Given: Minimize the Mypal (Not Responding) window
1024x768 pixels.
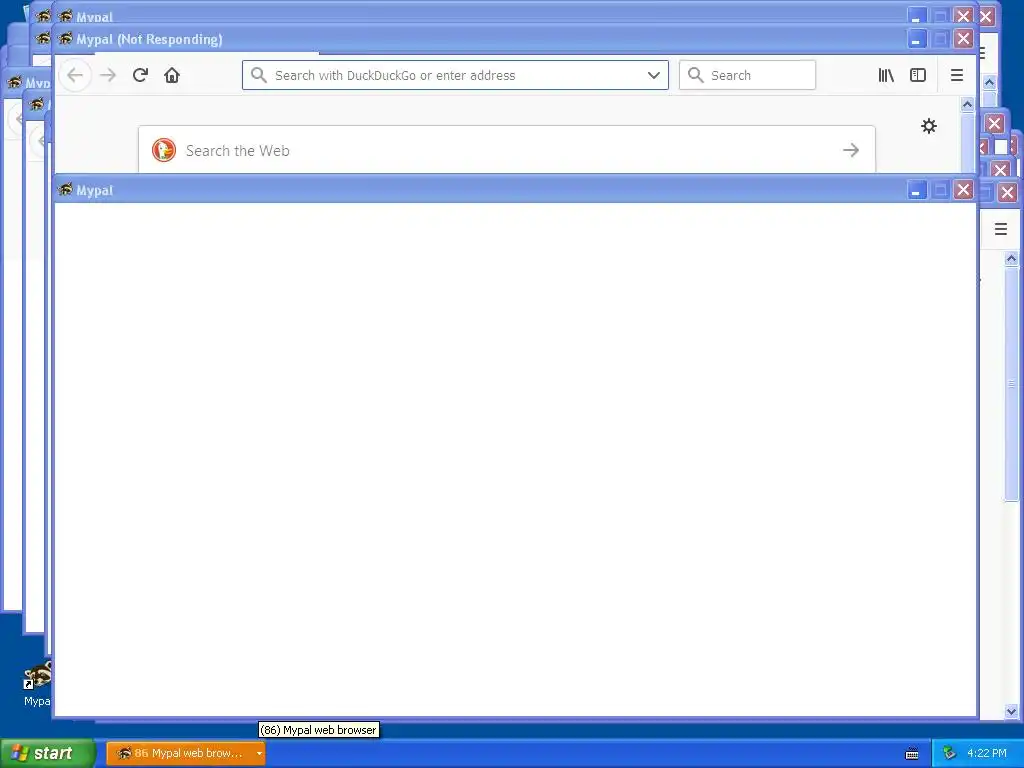Looking at the screenshot, I should click(x=916, y=39).
